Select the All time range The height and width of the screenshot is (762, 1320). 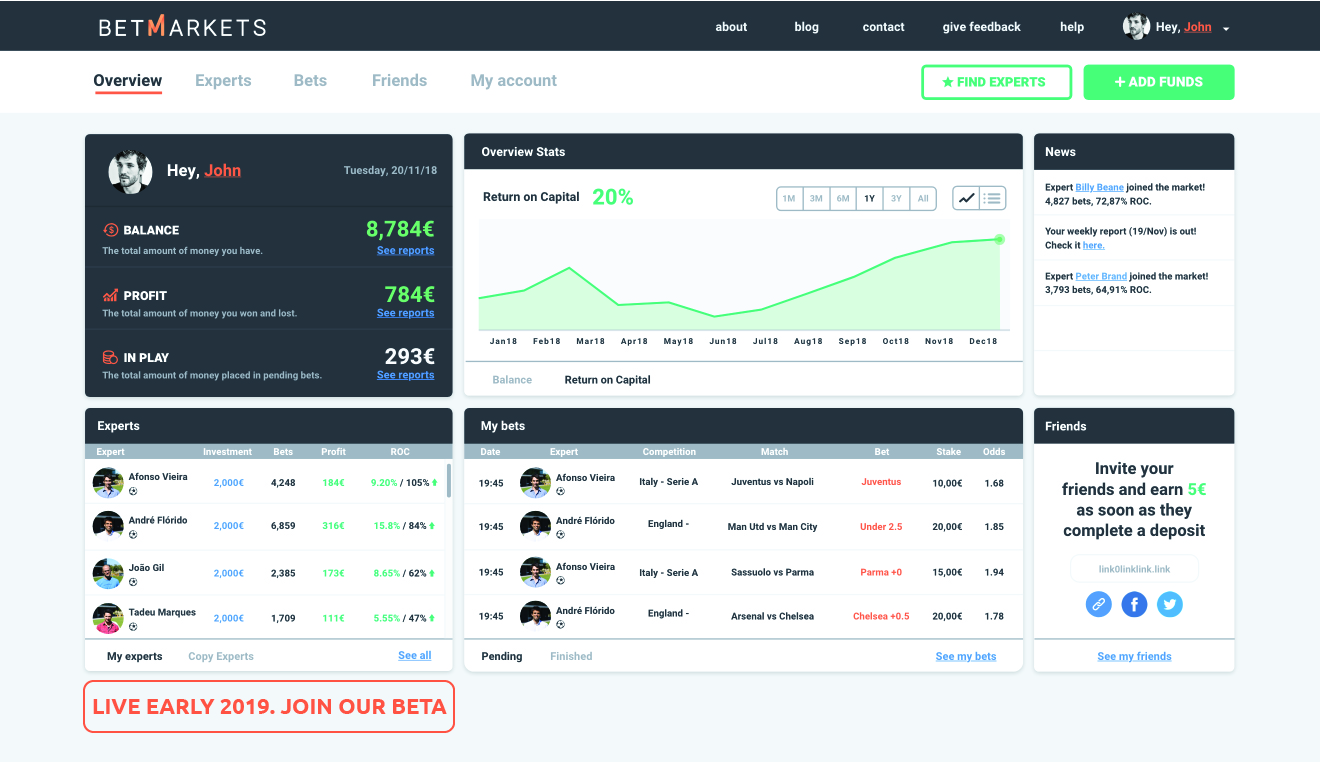(x=923, y=199)
